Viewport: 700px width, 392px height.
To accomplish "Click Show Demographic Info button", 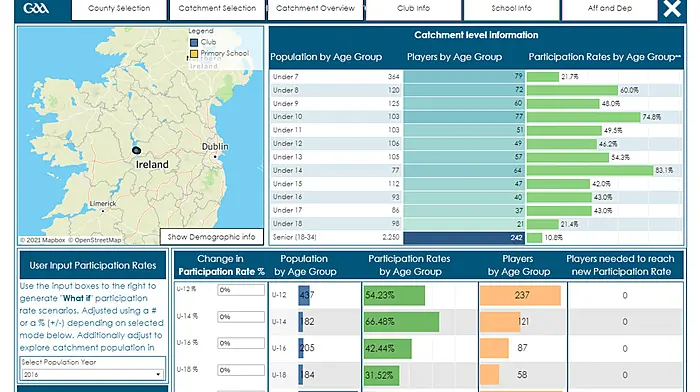I will (x=212, y=237).
